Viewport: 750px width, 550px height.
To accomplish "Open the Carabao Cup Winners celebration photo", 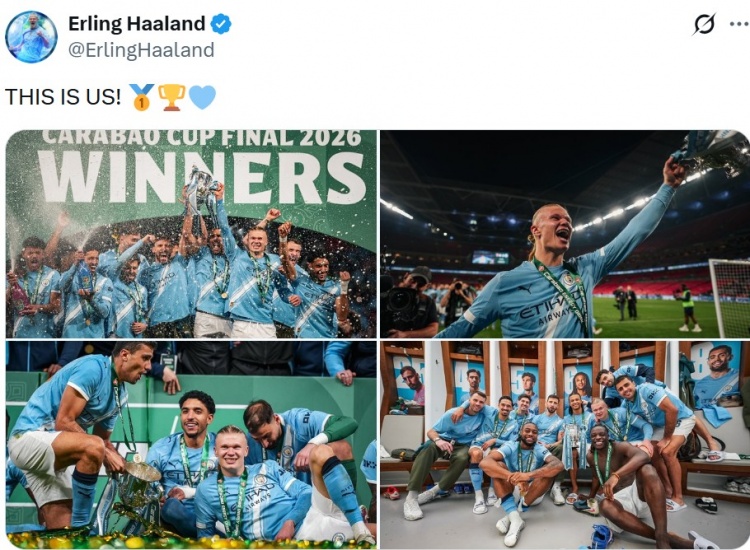I will pos(191,234).
